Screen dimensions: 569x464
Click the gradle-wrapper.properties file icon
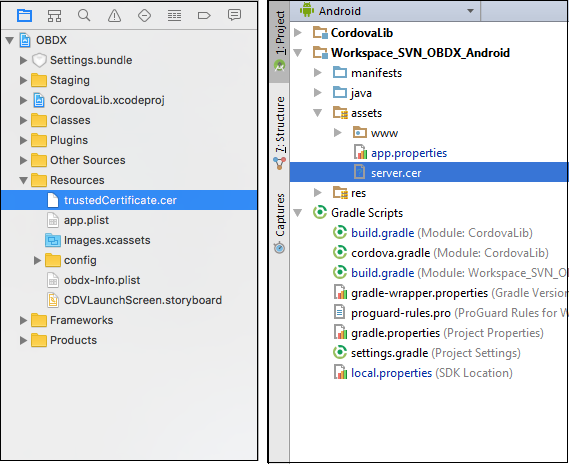coord(340,292)
